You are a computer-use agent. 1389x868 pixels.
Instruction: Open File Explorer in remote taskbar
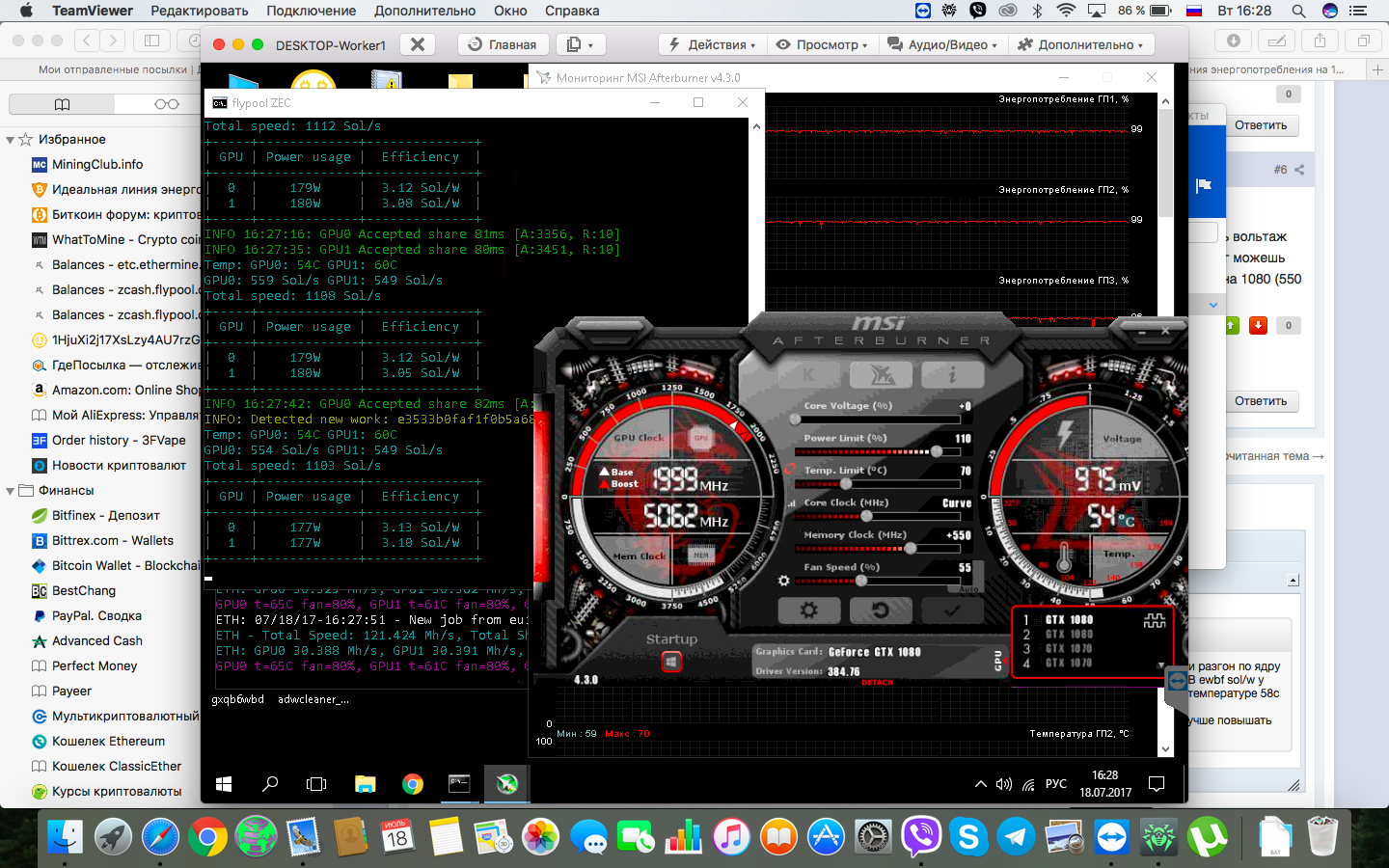pyautogui.click(x=365, y=784)
